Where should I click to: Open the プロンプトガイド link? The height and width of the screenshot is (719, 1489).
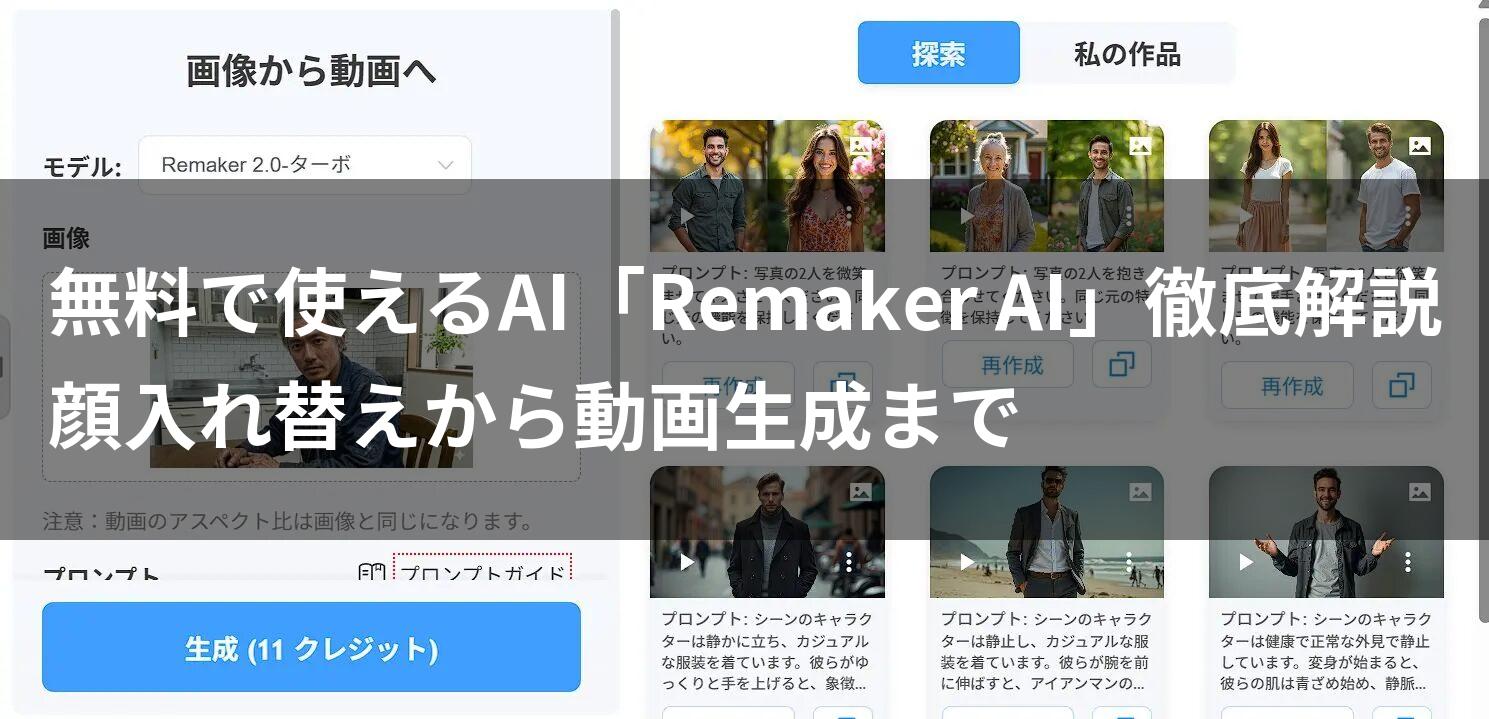482,573
